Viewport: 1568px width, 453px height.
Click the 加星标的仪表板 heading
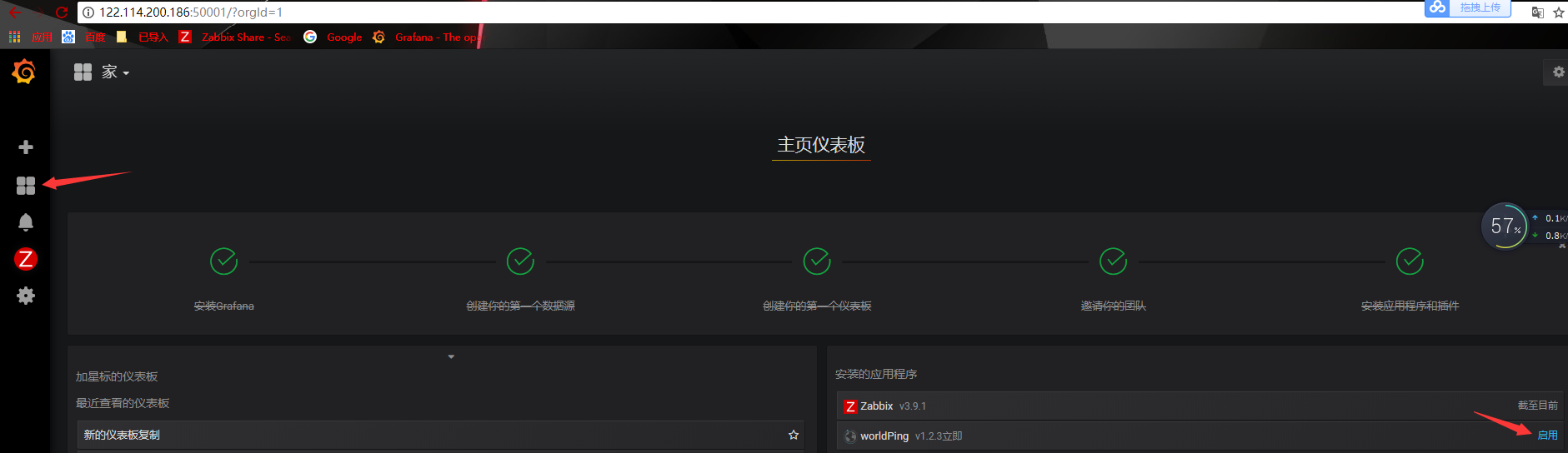[117, 376]
